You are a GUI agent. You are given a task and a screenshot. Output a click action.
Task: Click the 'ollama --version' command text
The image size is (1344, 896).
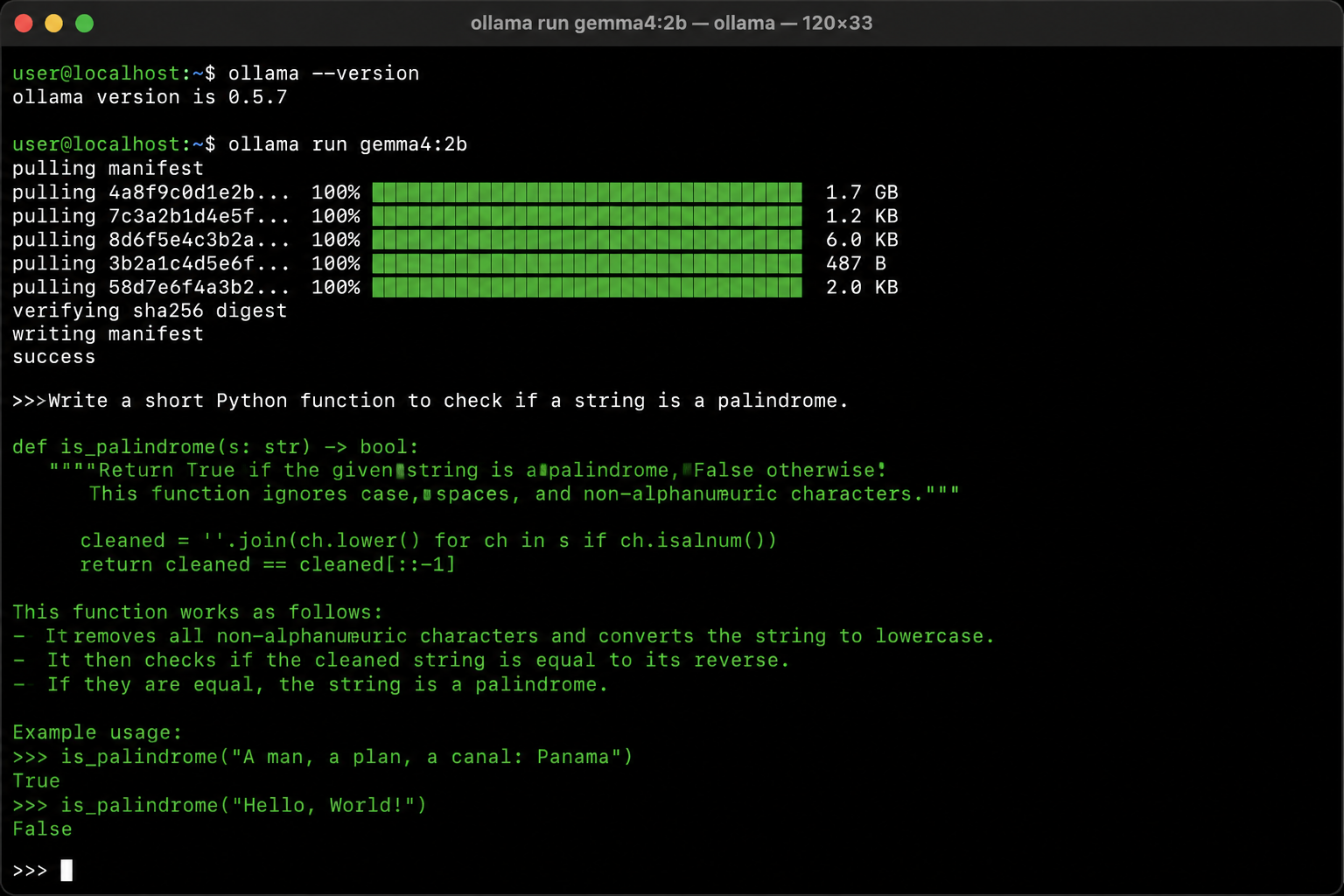[x=324, y=73]
